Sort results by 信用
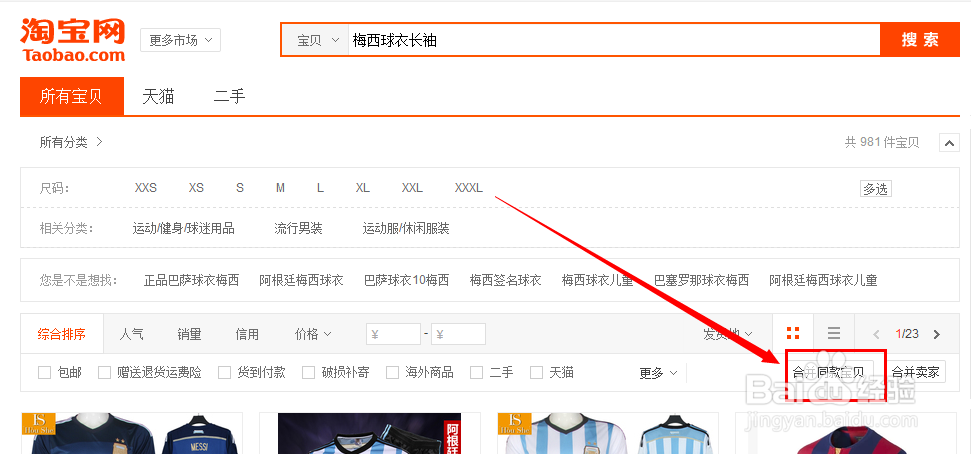The height and width of the screenshot is (454, 971). [247, 334]
